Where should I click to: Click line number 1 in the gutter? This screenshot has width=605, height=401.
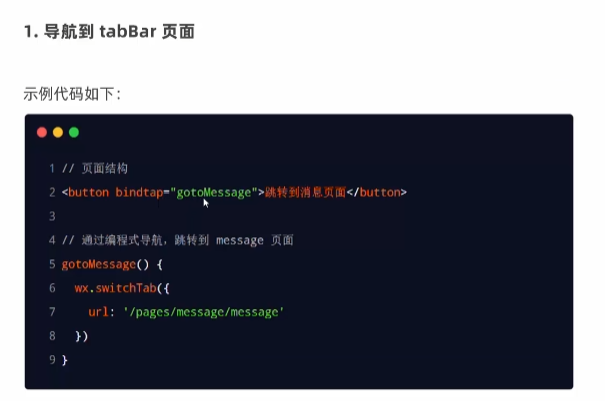point(52,168)
